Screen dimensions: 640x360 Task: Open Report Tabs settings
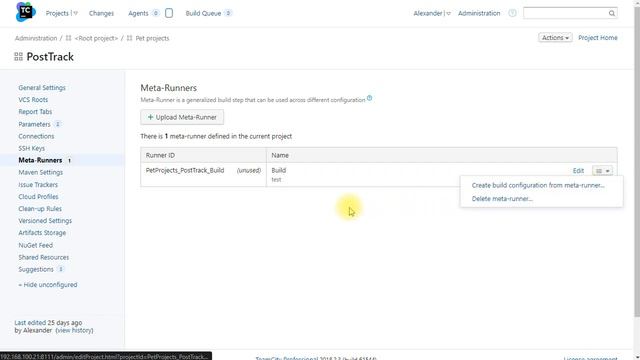point(35,112)
